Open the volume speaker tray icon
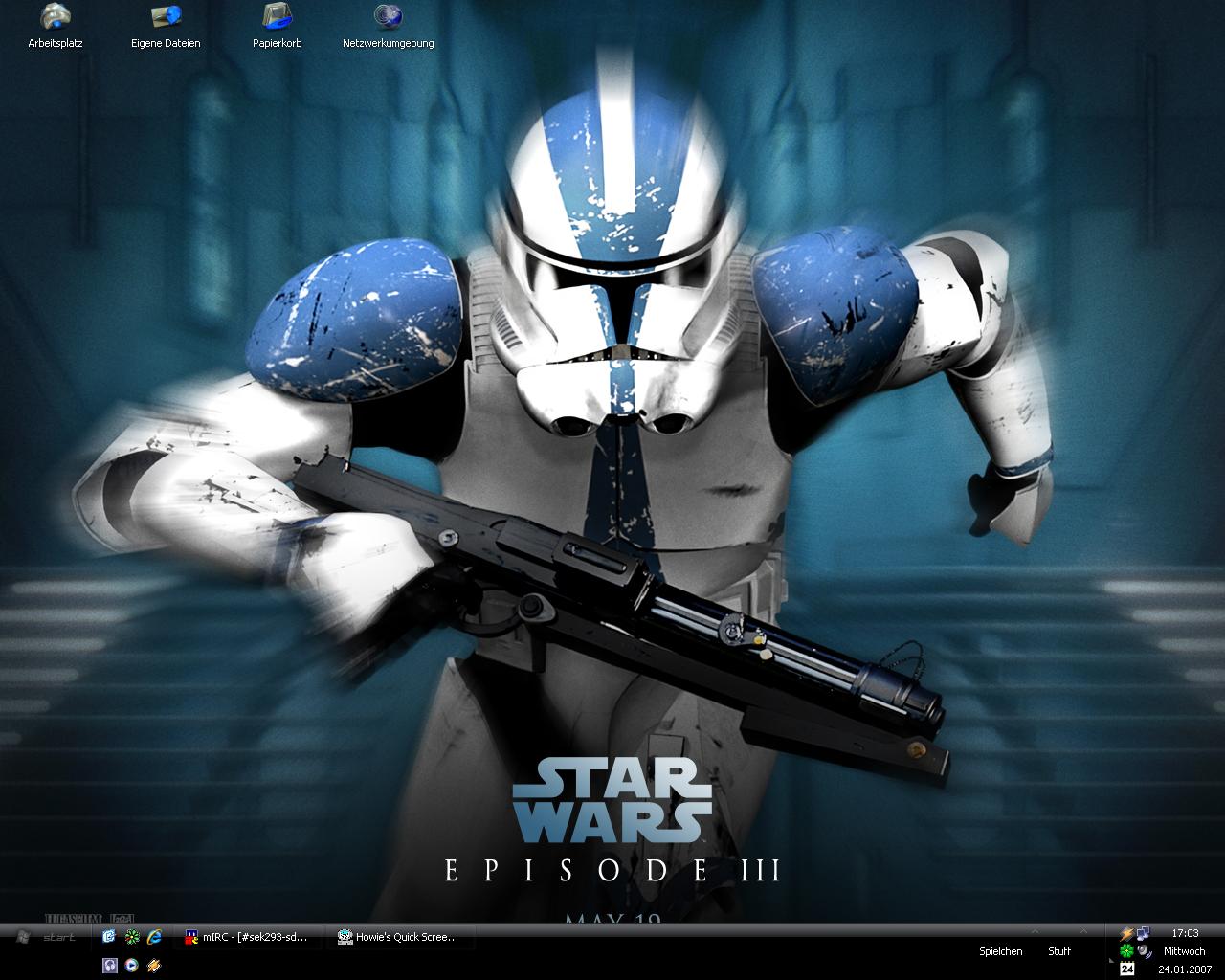 pyautogui.click(x=1144, y=952)
